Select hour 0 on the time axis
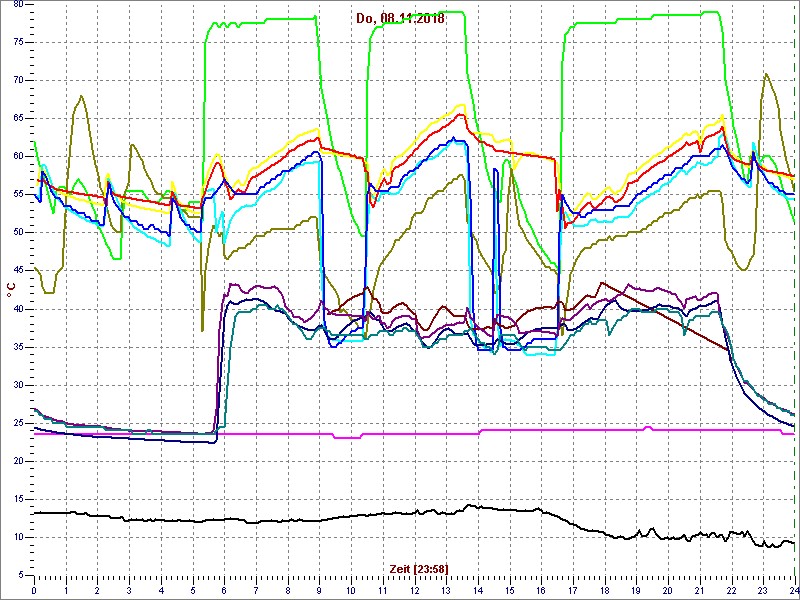800x600 pixels. click(x=34, y=589)
